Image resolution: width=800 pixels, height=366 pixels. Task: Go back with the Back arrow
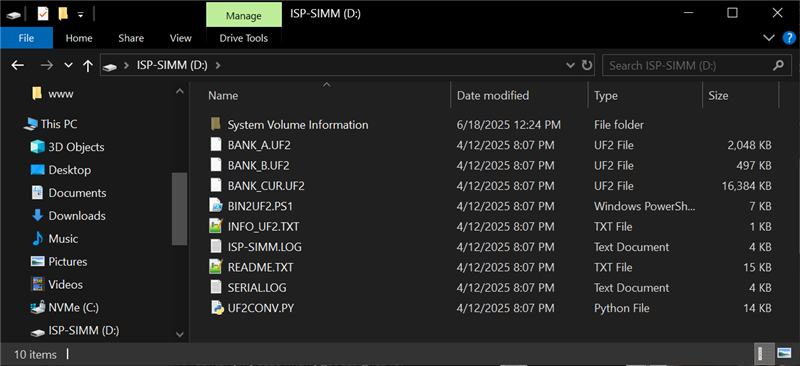click(18, 65)
